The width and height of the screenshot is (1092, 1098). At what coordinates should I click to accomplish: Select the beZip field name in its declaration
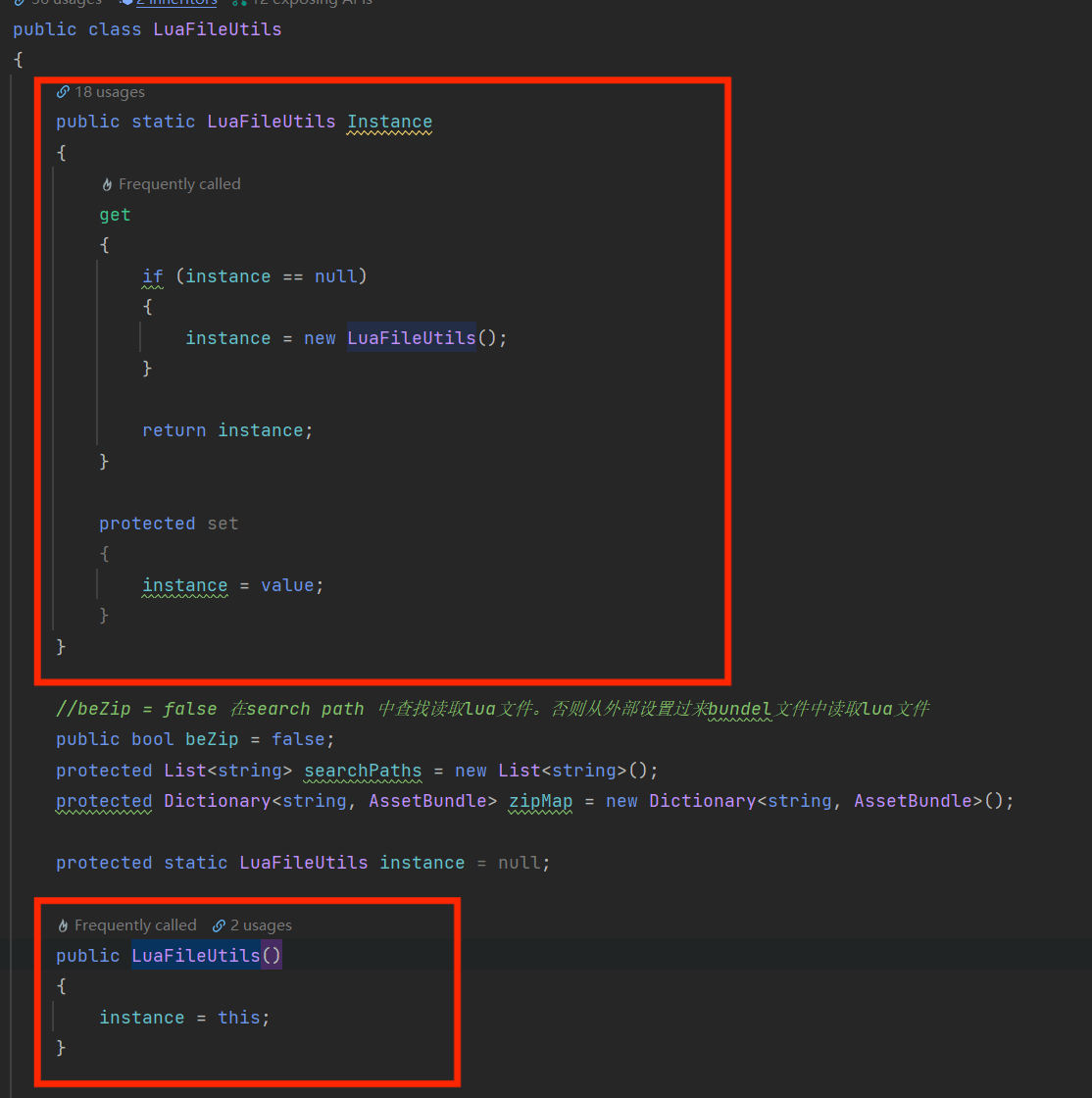click(x=212, y=739)
